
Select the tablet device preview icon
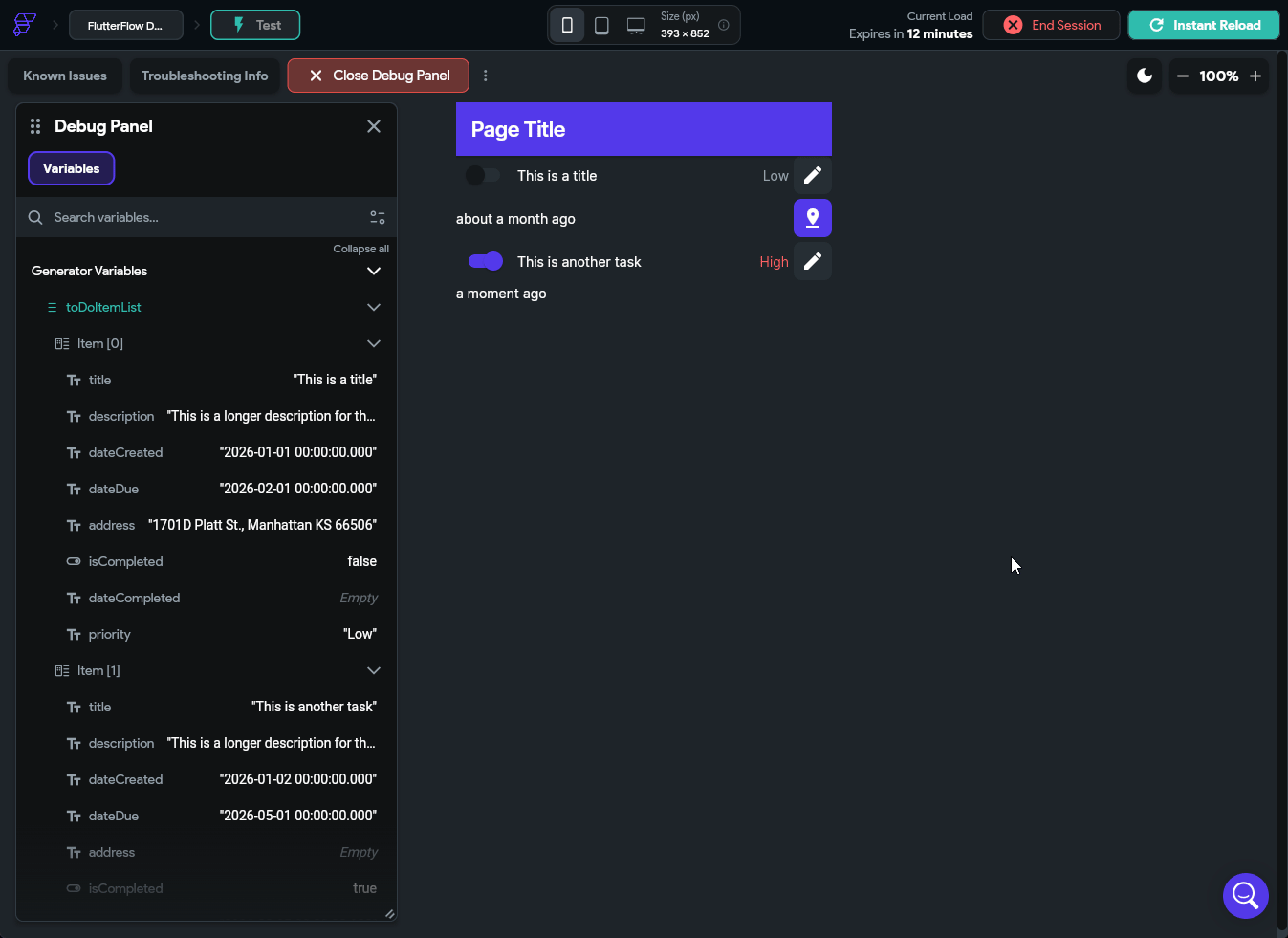click(x=601, y=25)
